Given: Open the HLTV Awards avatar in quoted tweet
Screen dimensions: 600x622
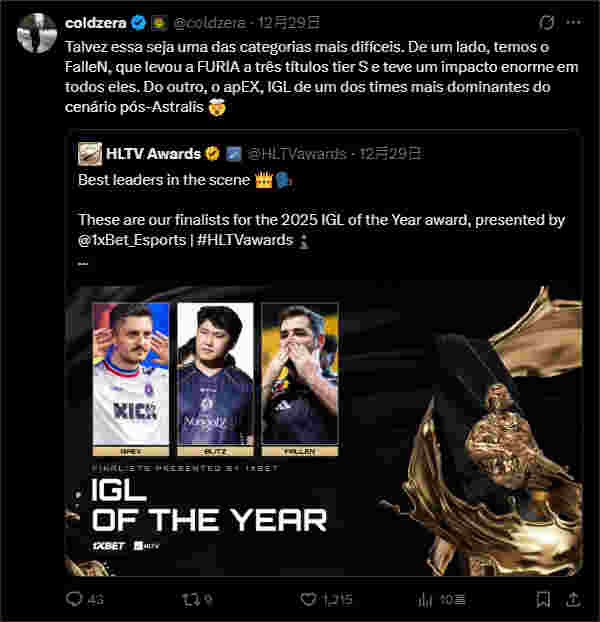Looking at the screenshot, I should coord(90,154).
